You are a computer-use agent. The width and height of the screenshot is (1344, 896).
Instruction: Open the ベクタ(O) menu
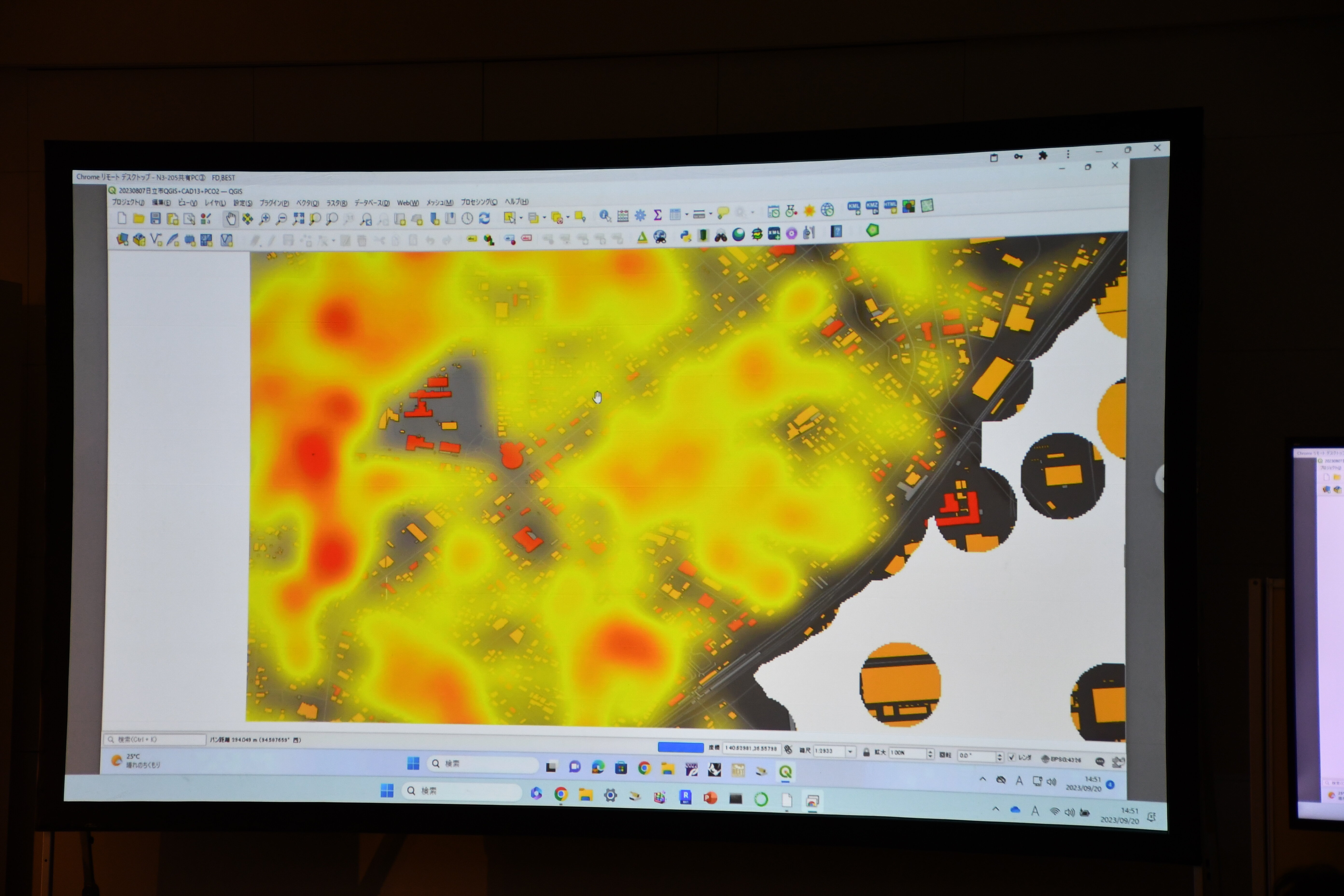(x=308, y=203)
